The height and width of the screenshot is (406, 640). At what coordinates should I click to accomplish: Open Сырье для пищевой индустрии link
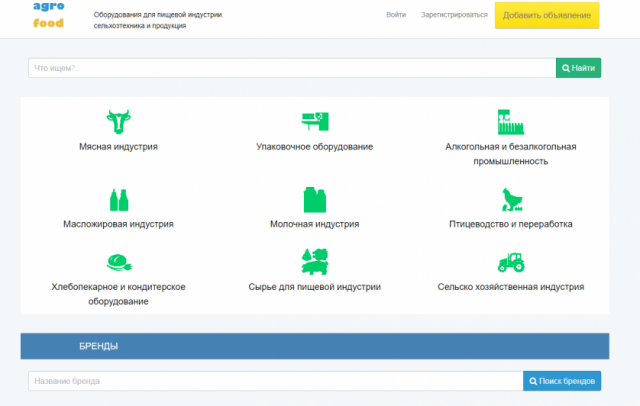[315, 287]
